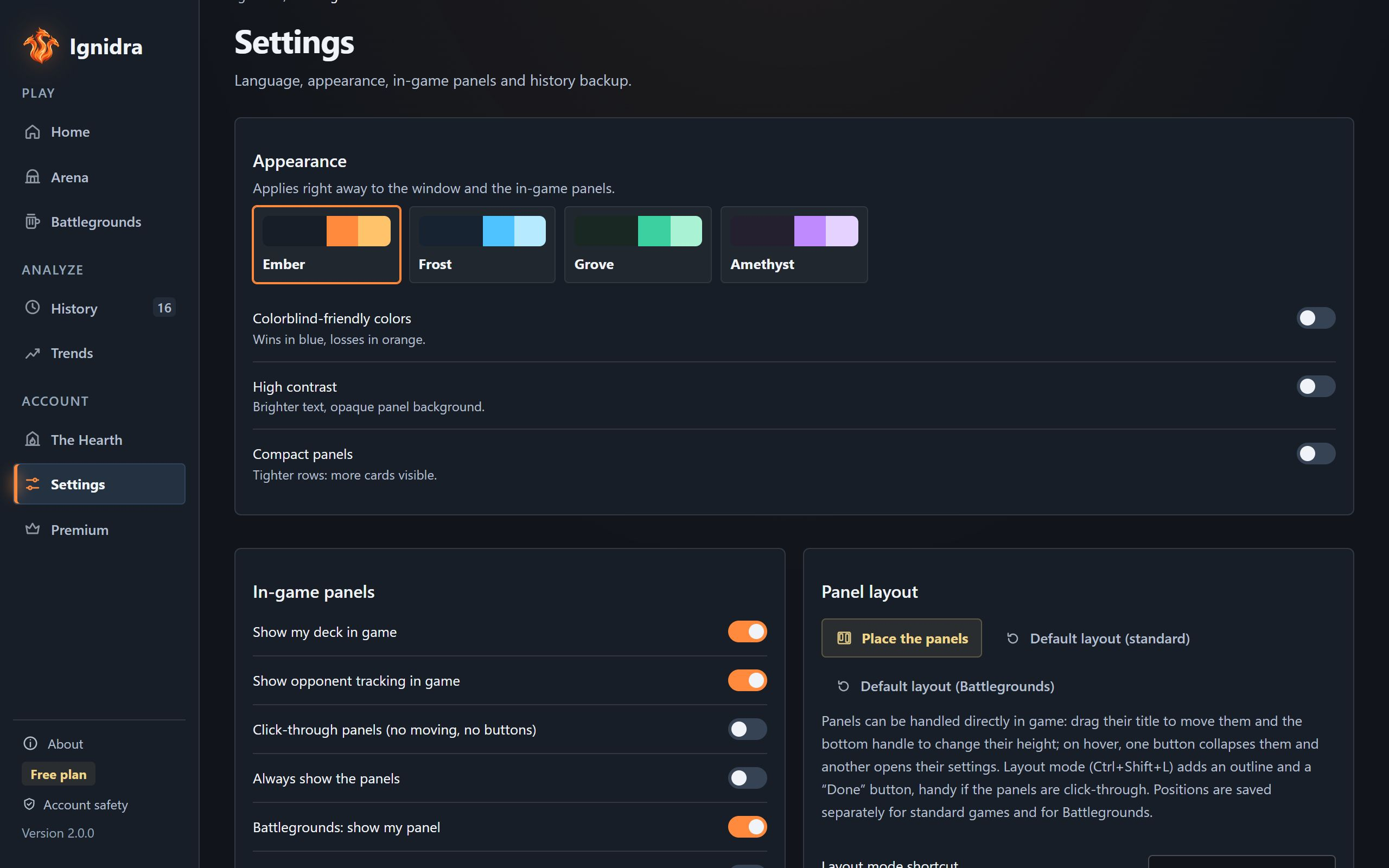The image size is (1389, 868).
Task: Select the Ember theme swatch
Action: click(327, 245)
